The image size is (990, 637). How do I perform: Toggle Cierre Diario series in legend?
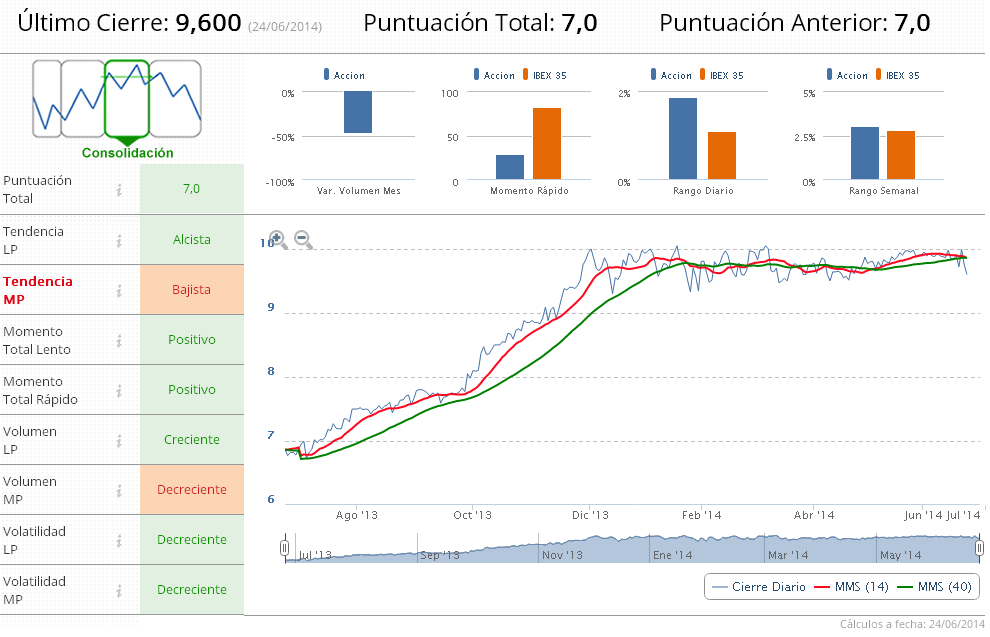[759, 587]
